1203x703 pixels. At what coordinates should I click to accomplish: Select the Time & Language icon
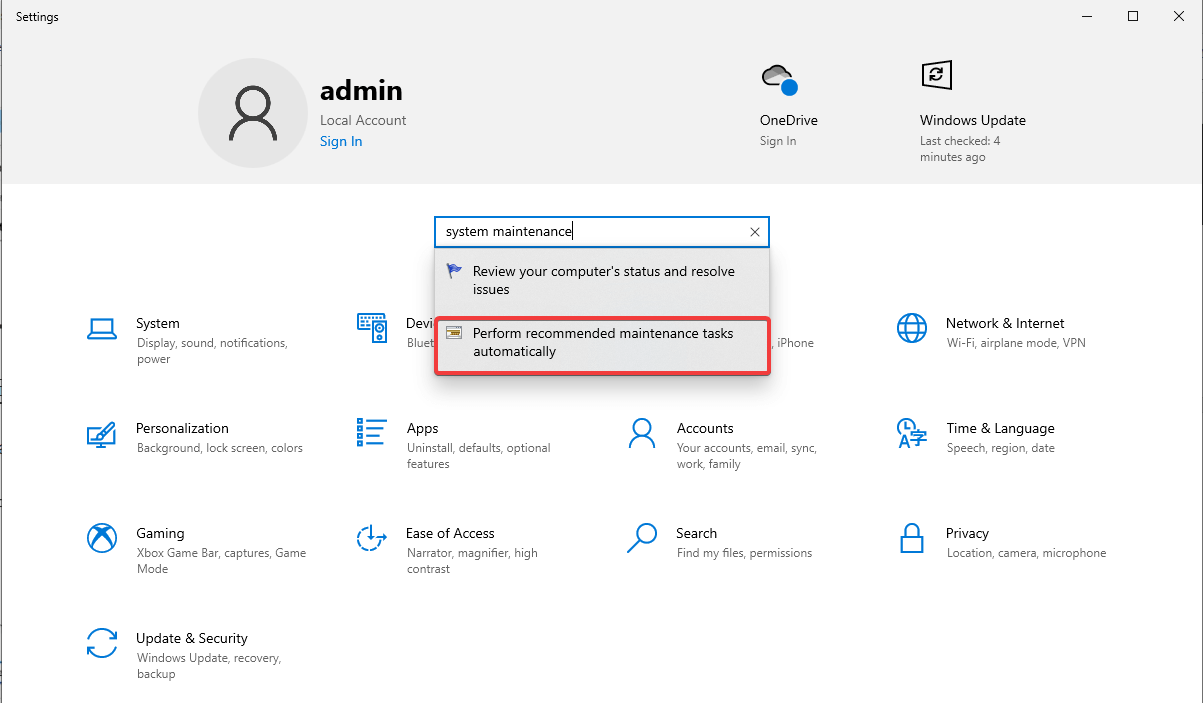tap(911, 432)
